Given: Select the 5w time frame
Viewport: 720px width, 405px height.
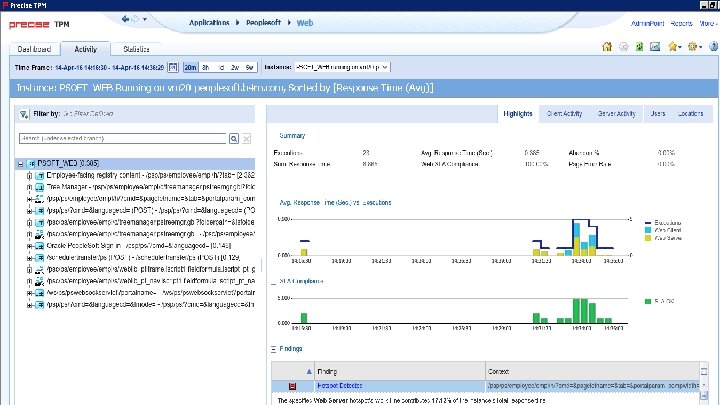Looking at the screenshot, I should pos(249,67).
